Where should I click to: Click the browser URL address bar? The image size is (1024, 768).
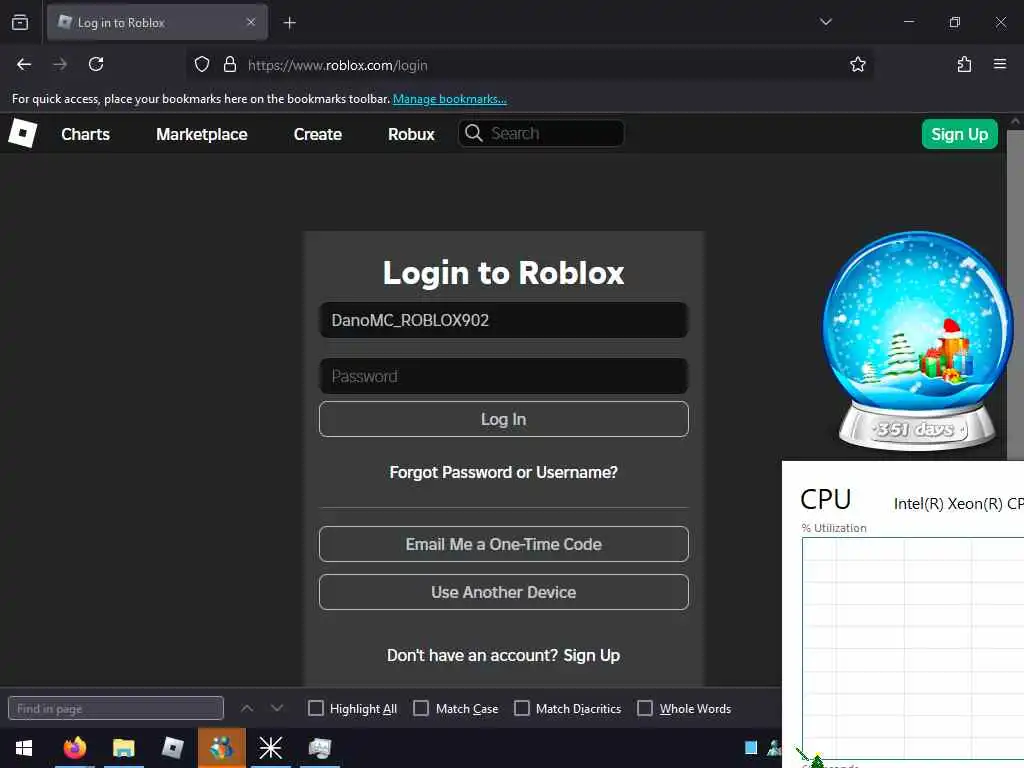(529, 65)
